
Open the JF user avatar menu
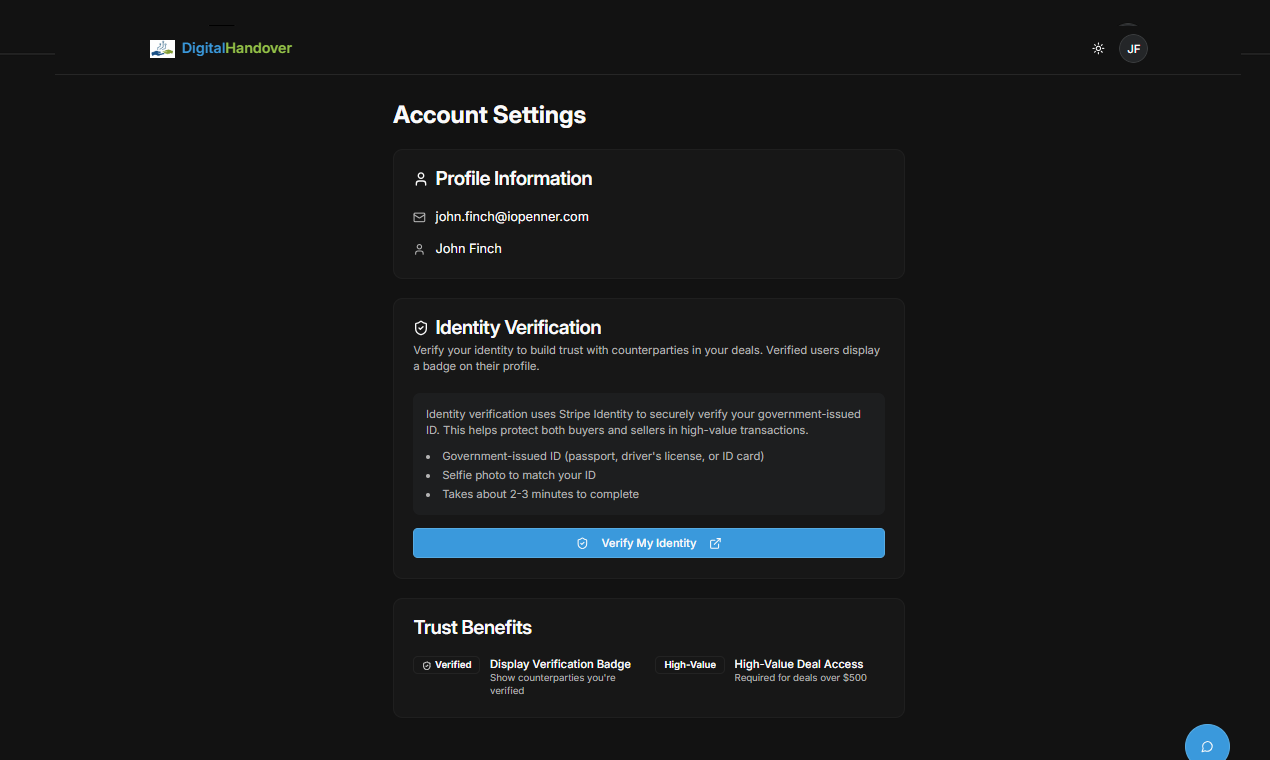[x=1133, y=48]
